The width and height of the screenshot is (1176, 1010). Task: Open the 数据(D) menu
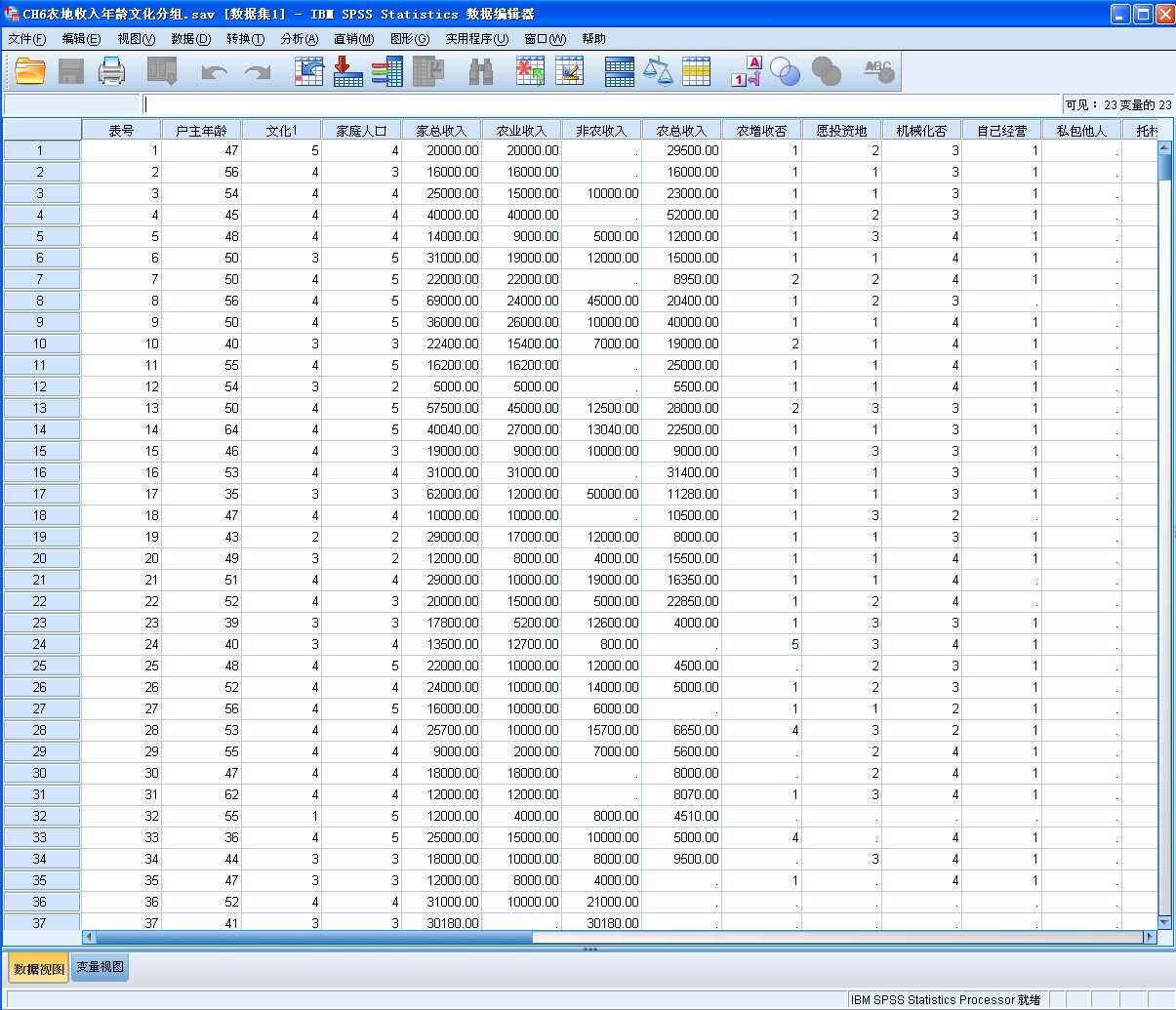coord(190,39)
